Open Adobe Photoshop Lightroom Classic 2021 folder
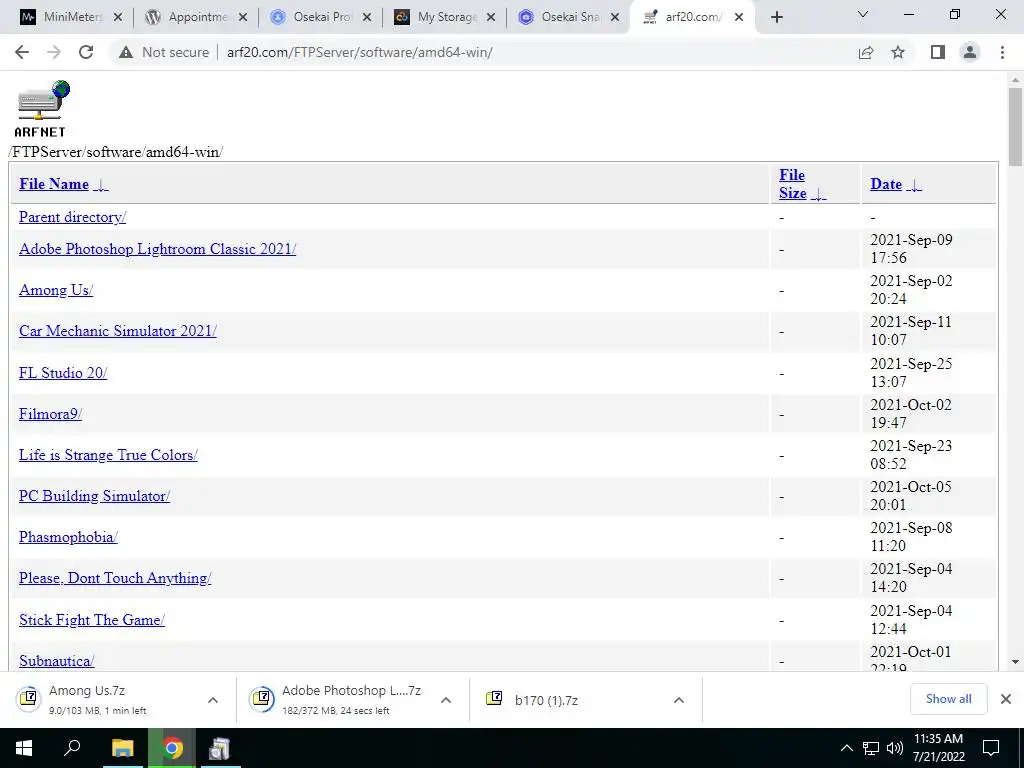Screen dimensions: 1024x768 (x=157, y=249)
